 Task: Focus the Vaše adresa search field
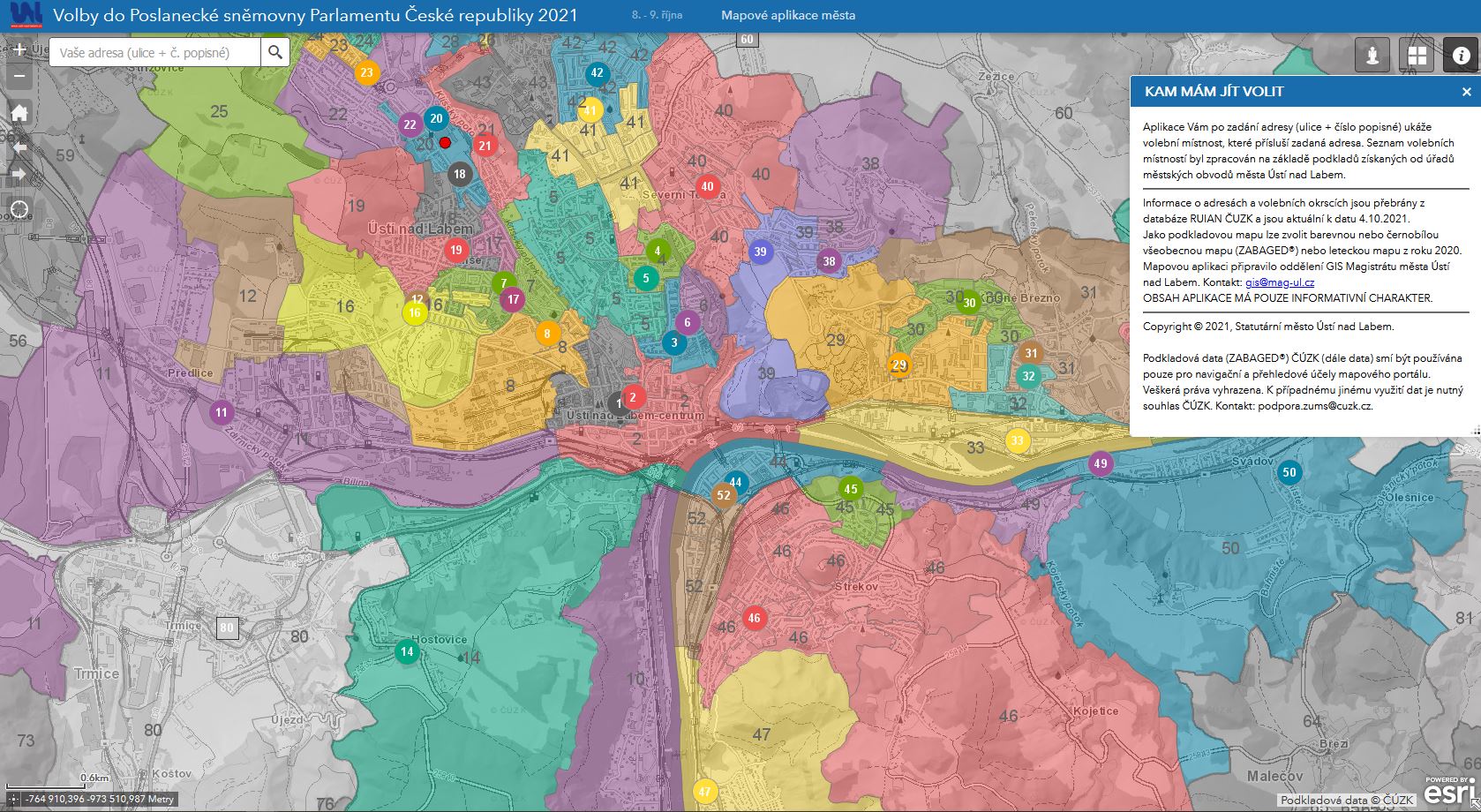tap(155, 53)
